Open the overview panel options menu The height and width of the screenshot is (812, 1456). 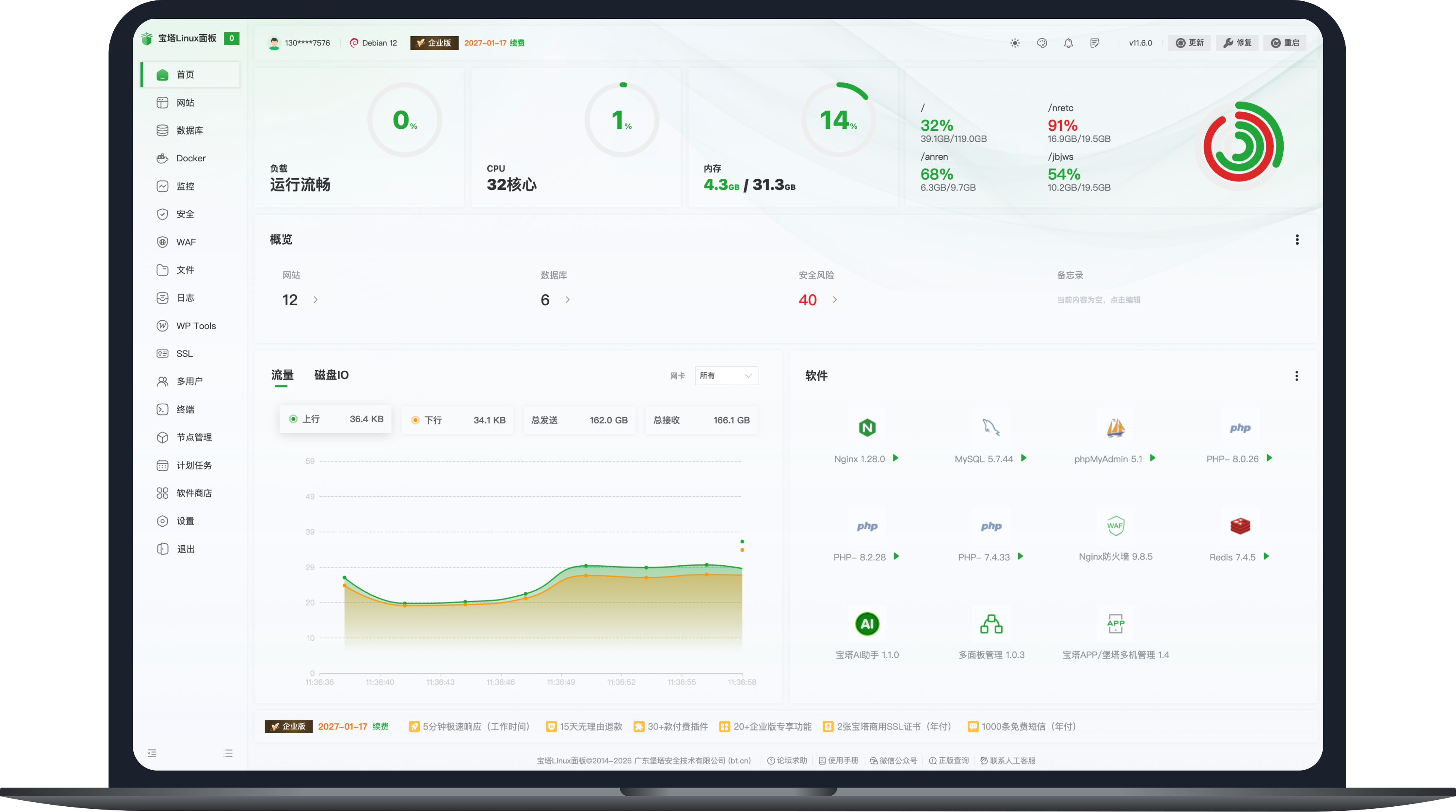[1297, 239]
